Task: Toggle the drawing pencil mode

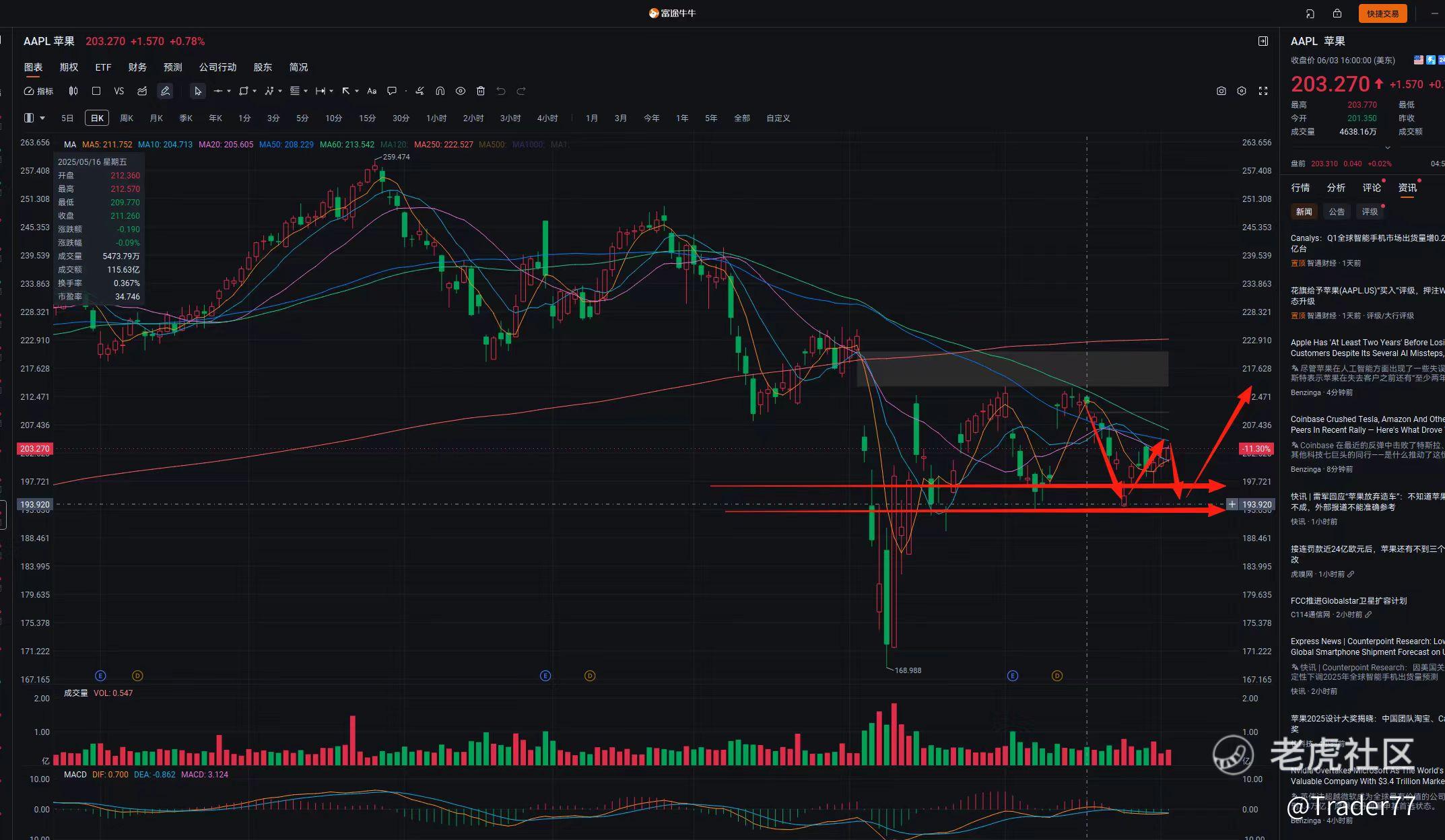Action: (165, 91)
